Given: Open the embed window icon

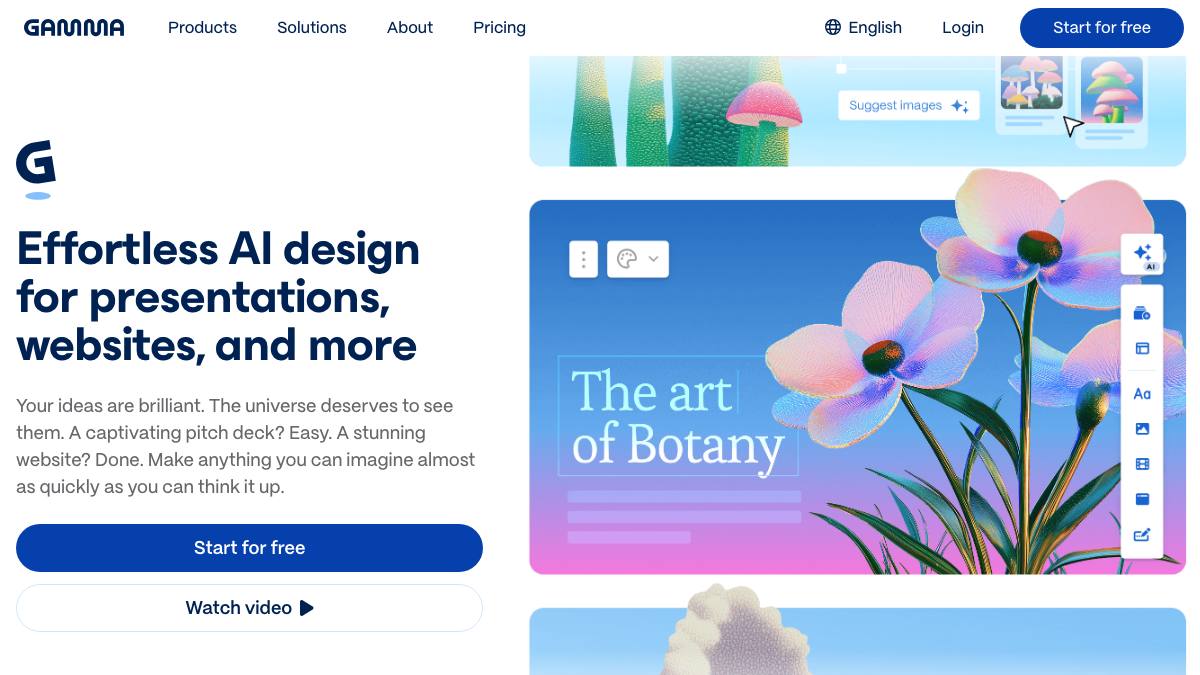Looking at the screenshot, I should [1142, 499].
